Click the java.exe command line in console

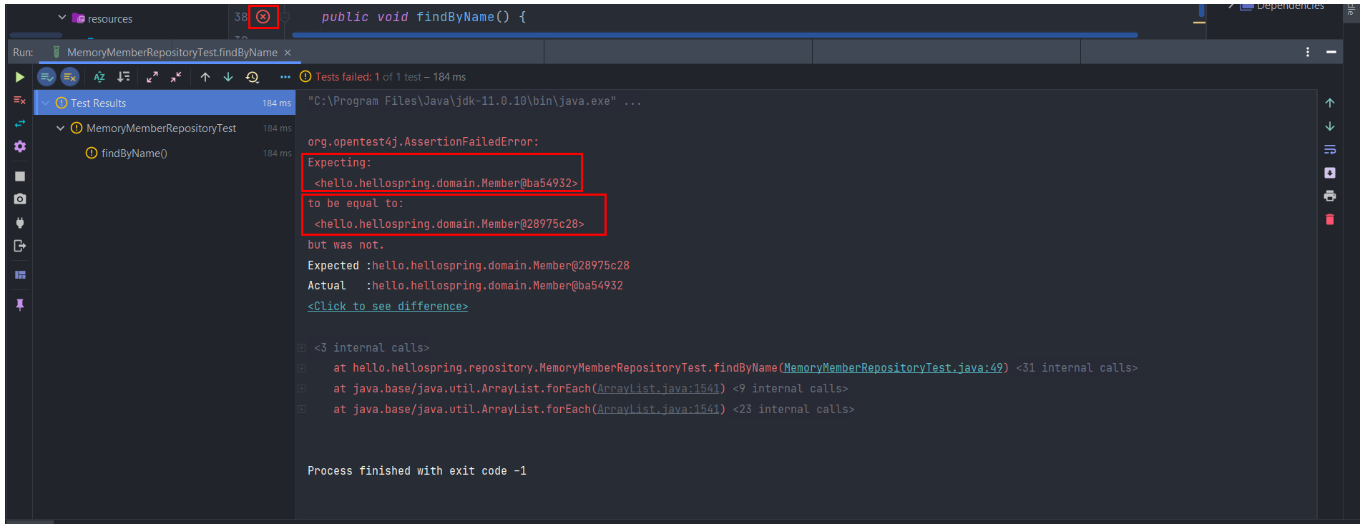pyautogui.click(x=475, y=101)
